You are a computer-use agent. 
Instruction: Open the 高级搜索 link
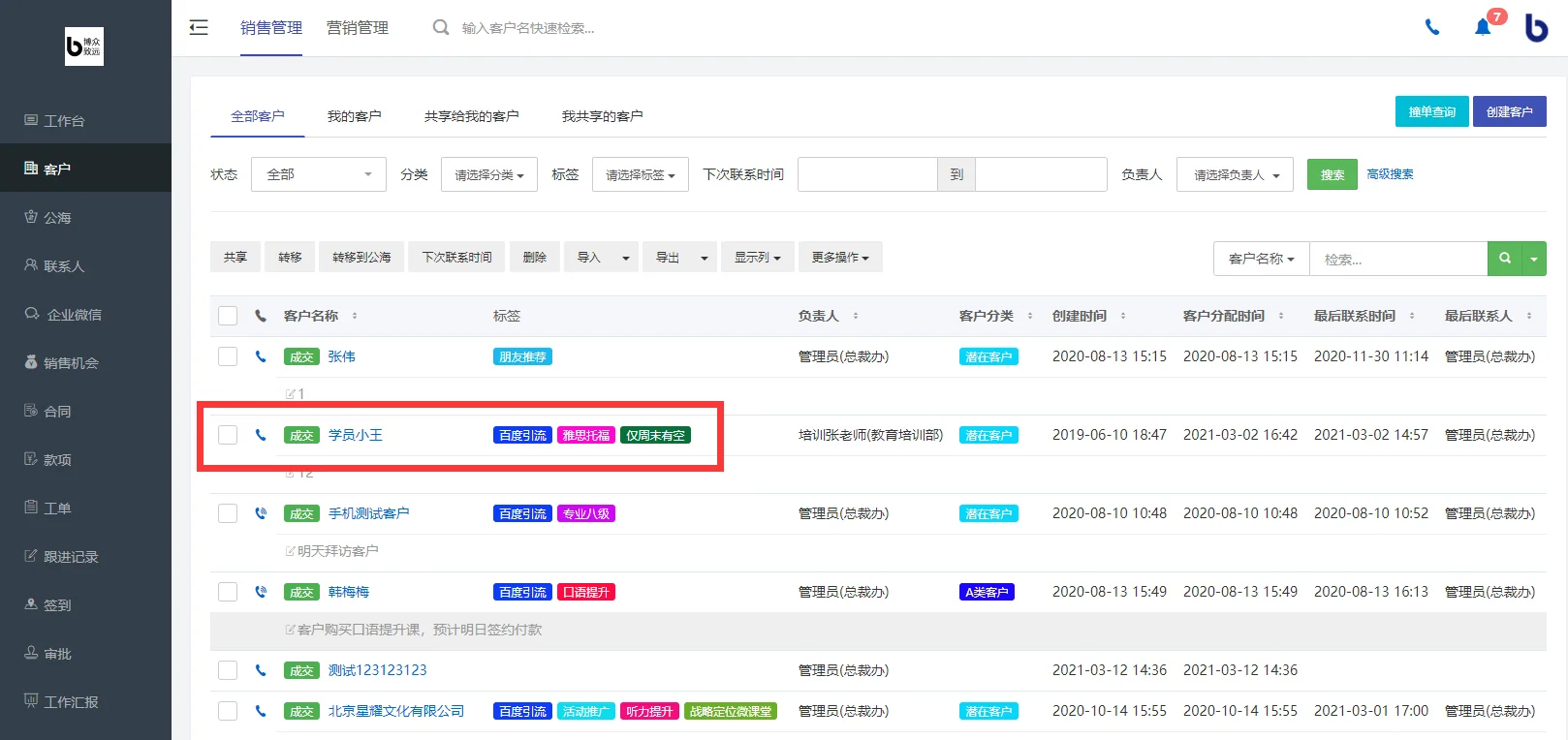[1390, 174]
